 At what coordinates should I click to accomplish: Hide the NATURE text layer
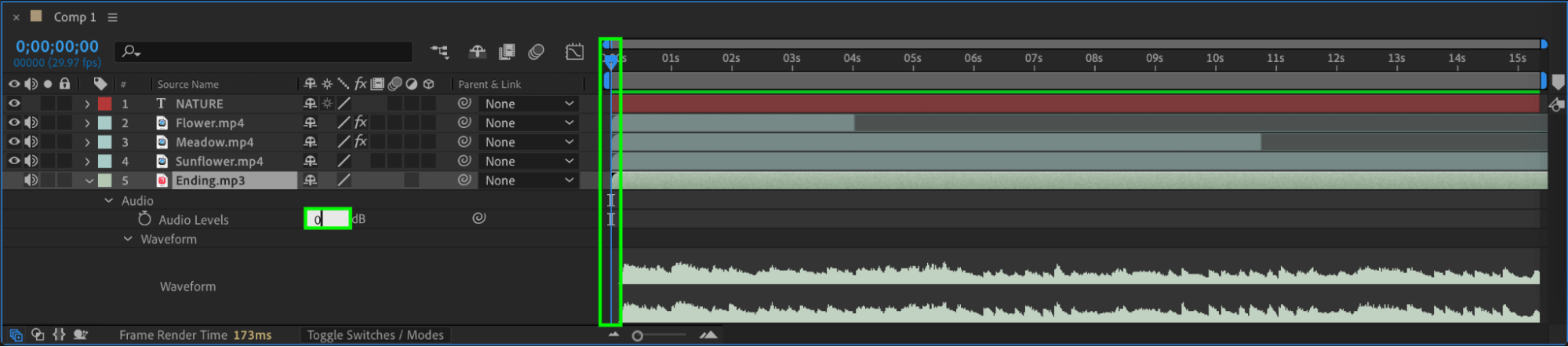(14, 103)
